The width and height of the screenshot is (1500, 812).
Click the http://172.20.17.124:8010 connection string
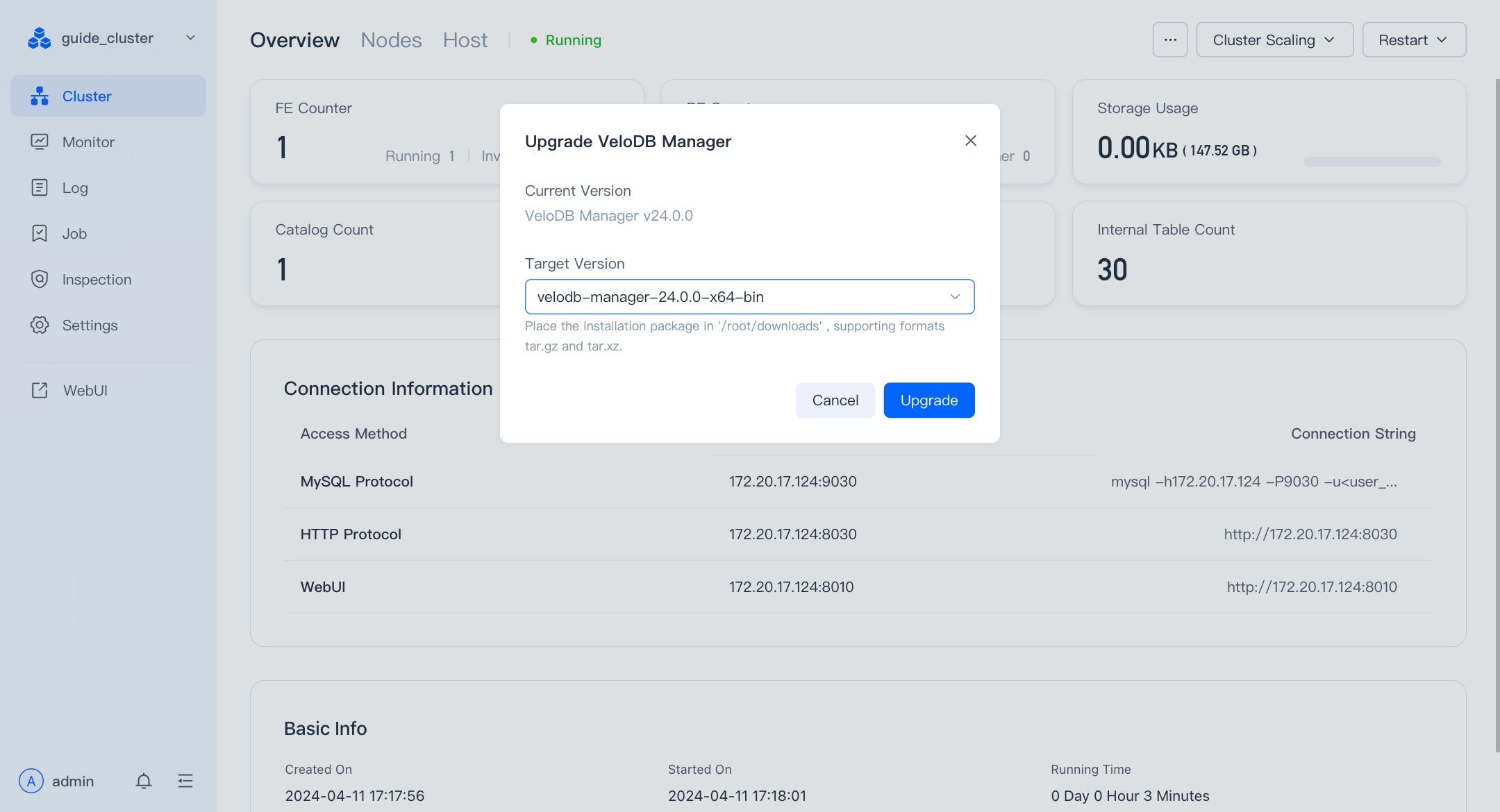(x=1312, y=587)
